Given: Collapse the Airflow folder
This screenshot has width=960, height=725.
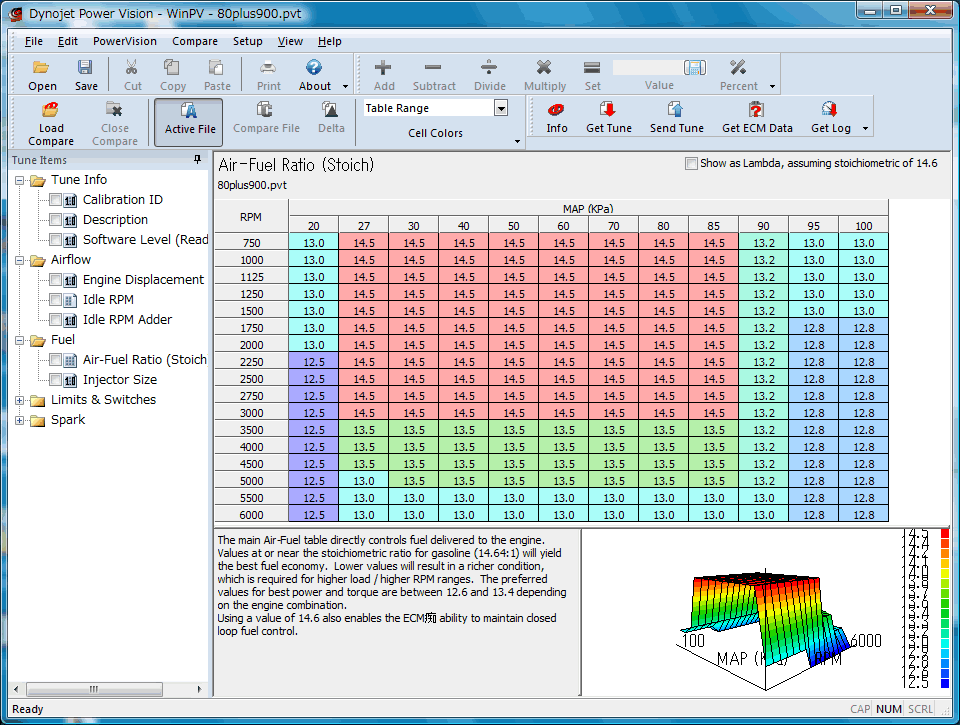Looking at the screenshot, I should coord(20,260).
